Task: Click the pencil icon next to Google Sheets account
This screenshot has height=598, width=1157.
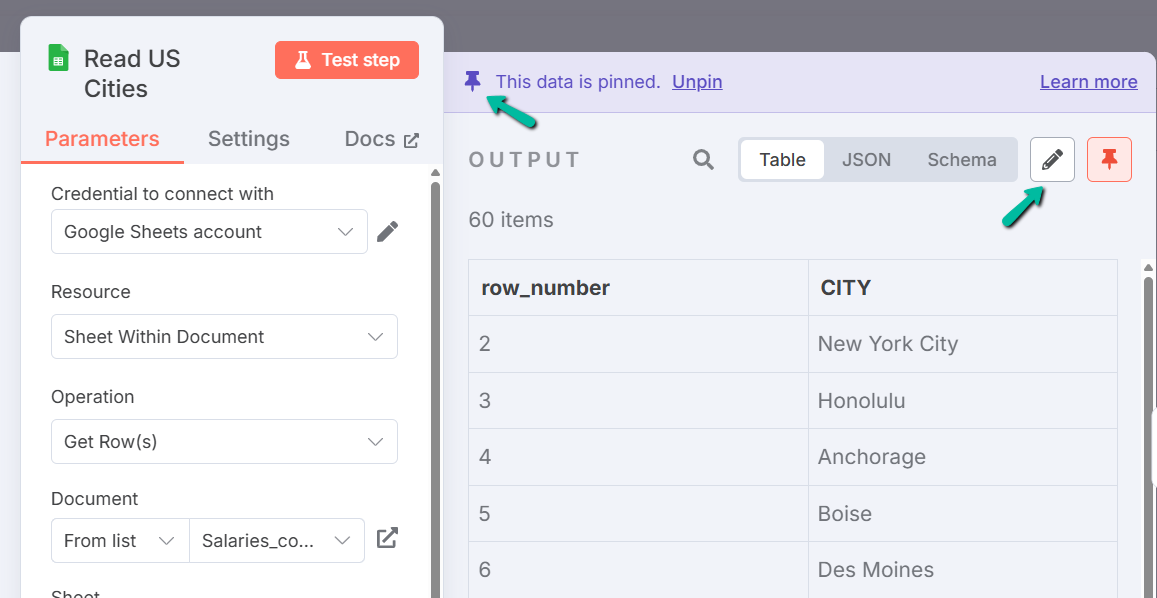Action: pos(387,231)
